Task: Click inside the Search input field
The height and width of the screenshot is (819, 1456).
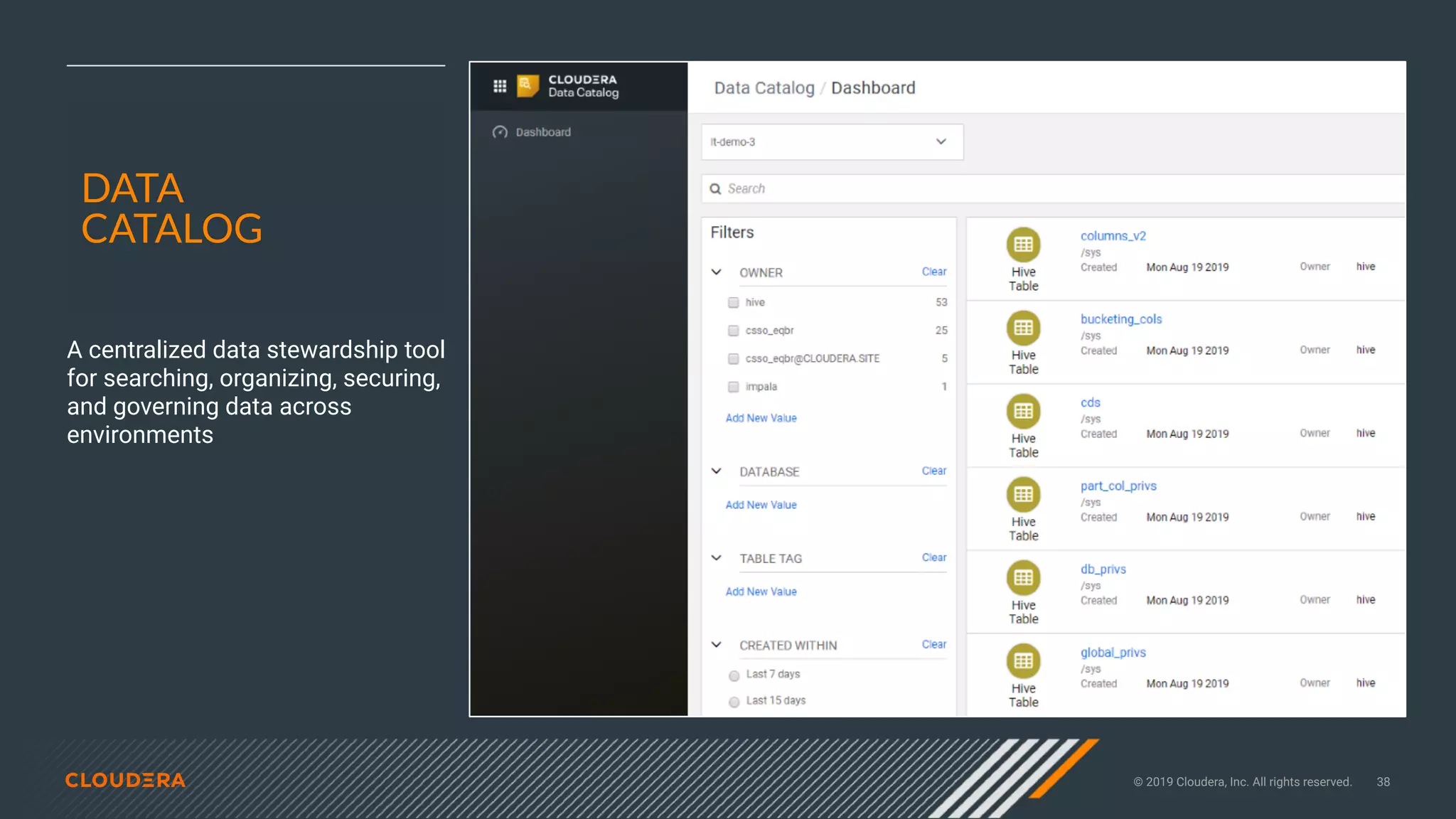Action: click(x=1053, y=189)
